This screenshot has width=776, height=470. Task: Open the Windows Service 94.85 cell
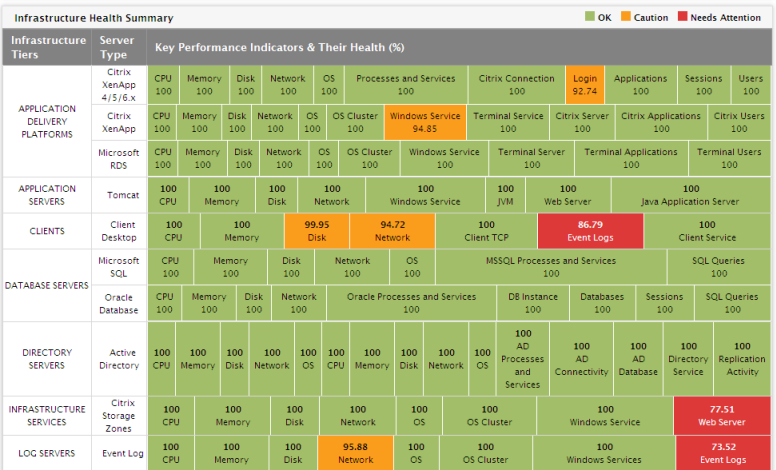(x=425, y=122)
